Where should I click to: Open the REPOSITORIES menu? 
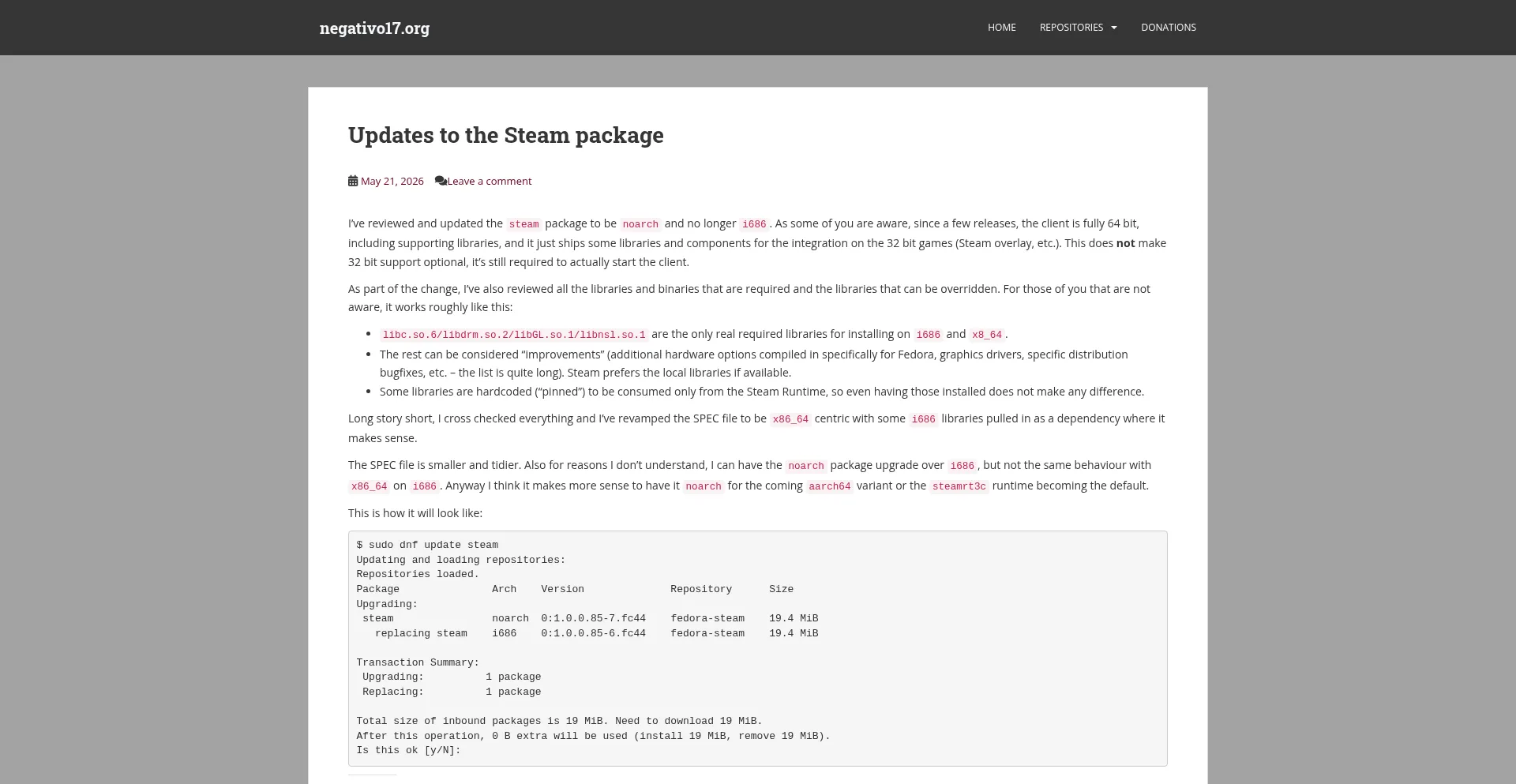1071,28
